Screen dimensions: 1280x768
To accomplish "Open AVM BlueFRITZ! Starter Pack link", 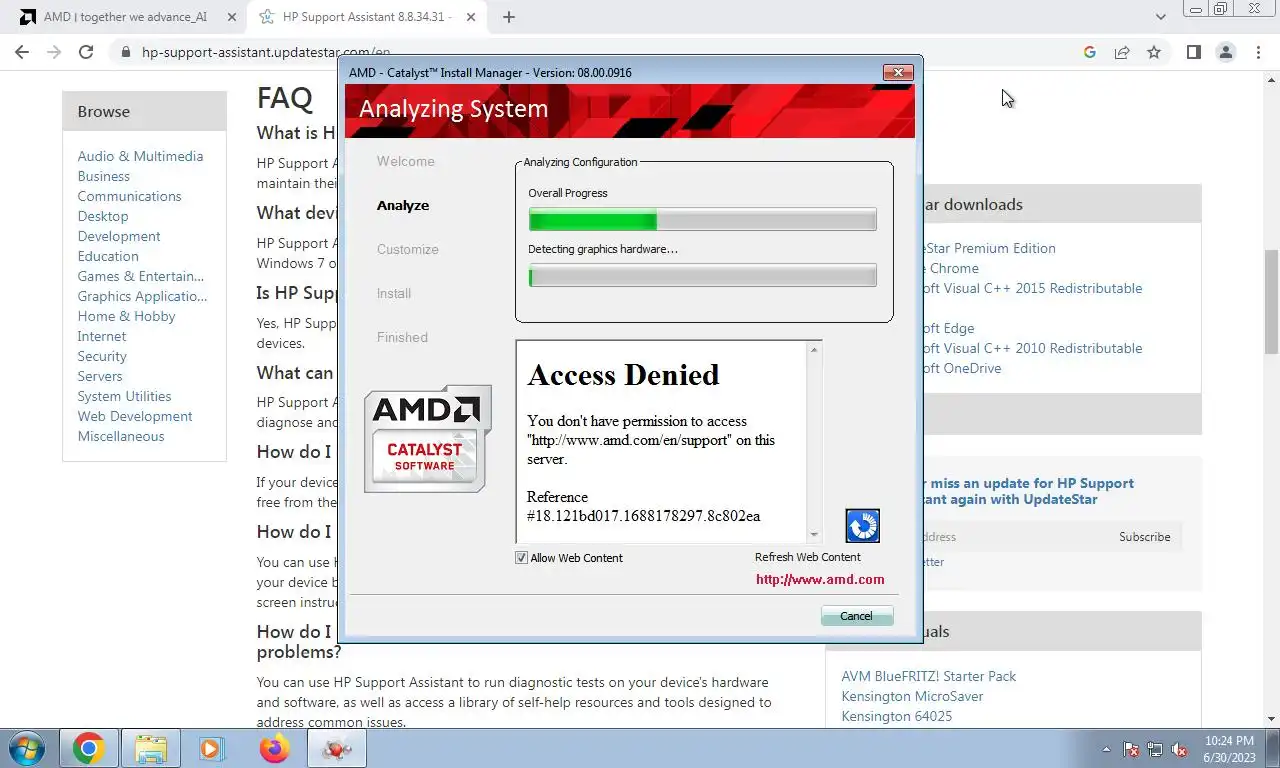I will [928, 676].
